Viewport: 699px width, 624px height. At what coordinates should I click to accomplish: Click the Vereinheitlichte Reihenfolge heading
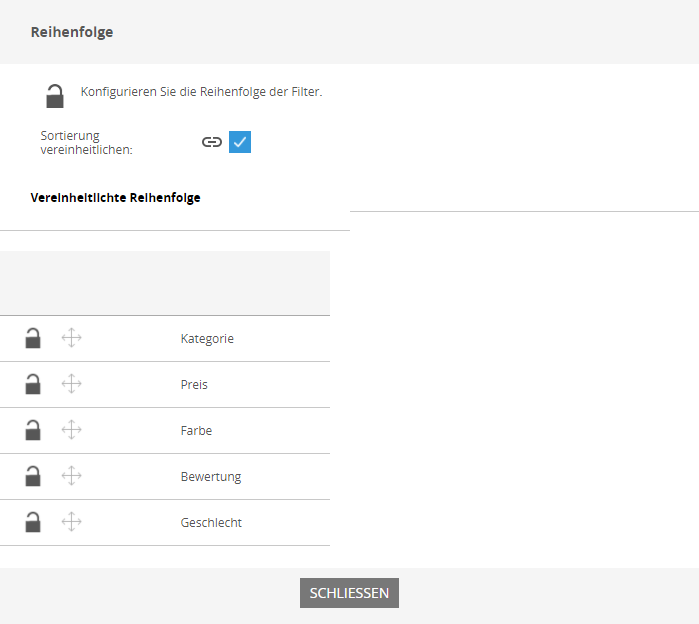click(x=115, y=198)
